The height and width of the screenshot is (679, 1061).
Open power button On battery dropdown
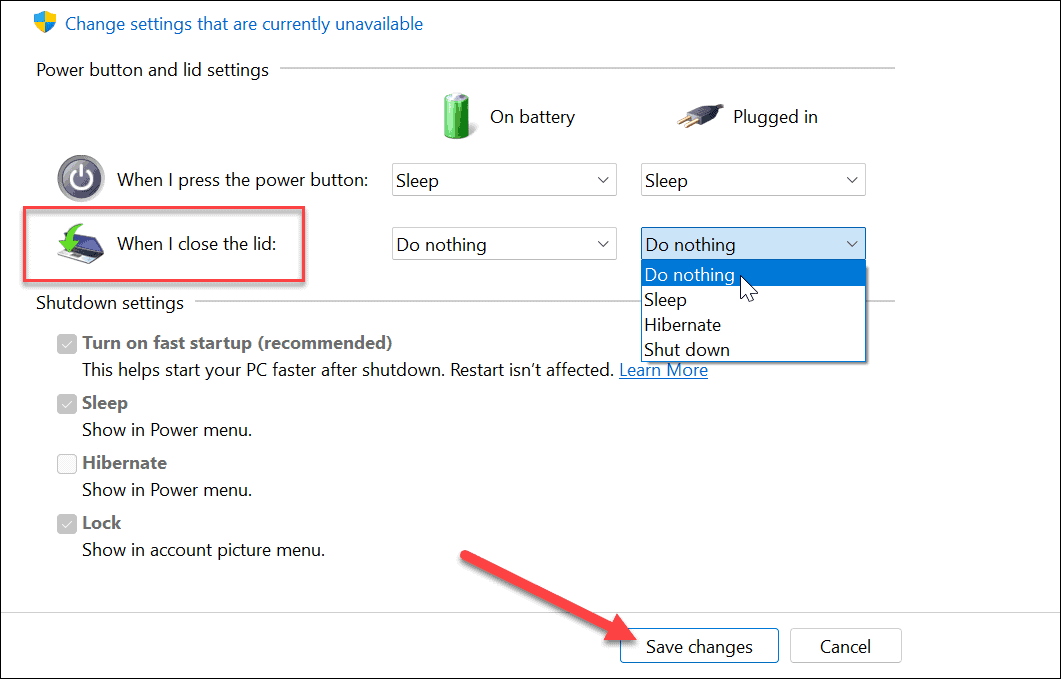504,181
